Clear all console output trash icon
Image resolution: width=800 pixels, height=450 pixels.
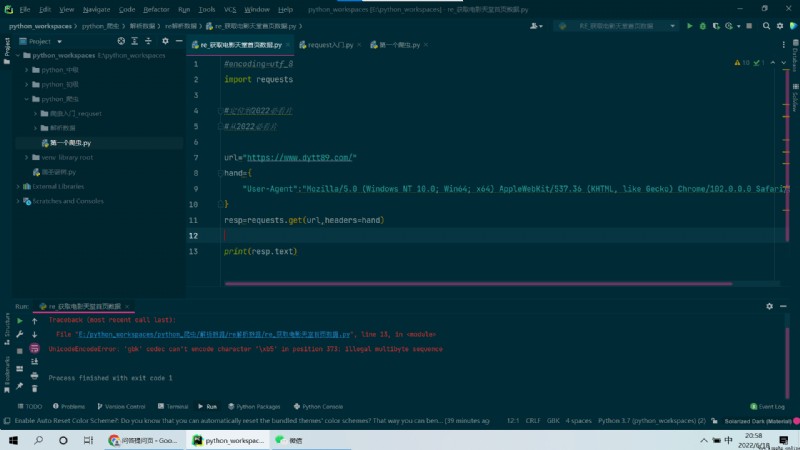tap(34, 389)
